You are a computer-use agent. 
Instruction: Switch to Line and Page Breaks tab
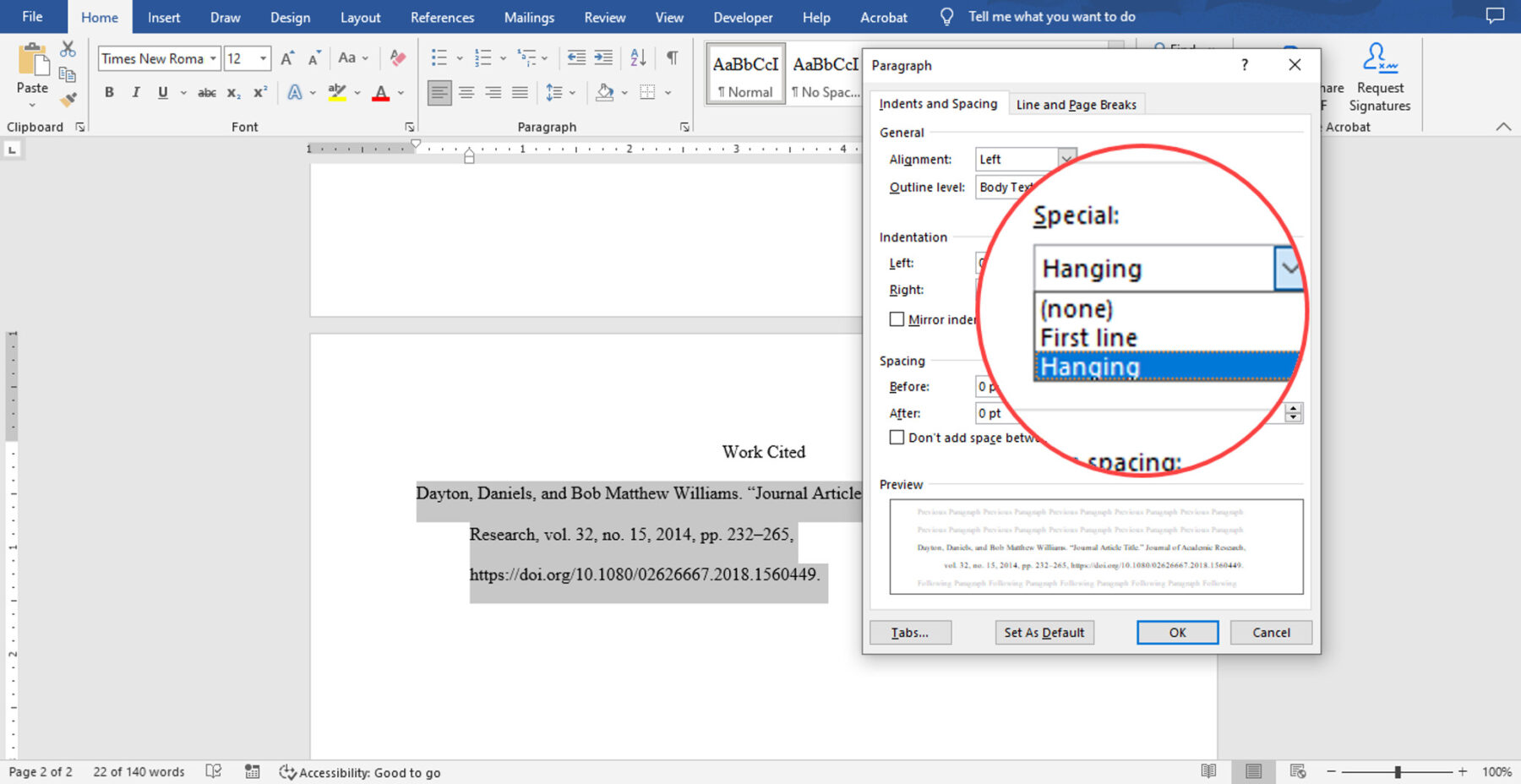(1076, 105)
